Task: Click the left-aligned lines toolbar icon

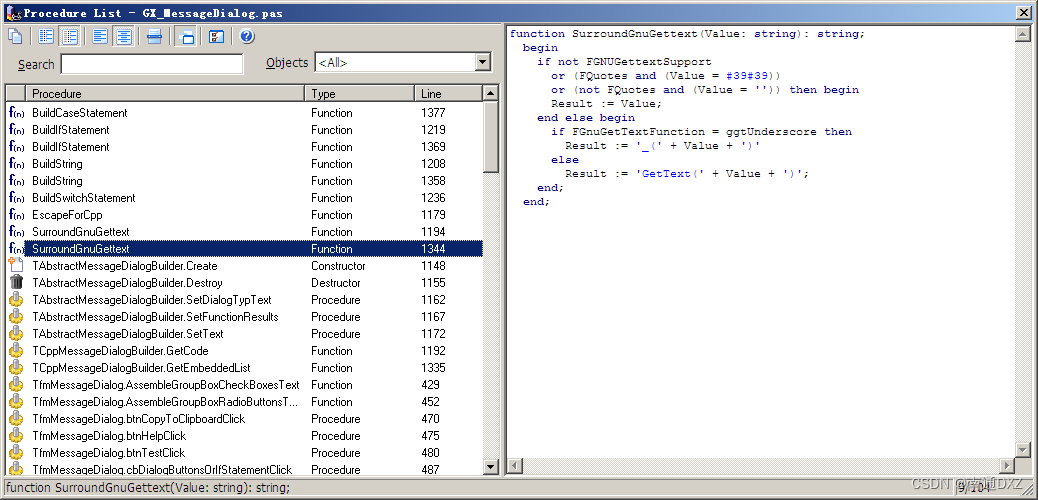Action: pos(100,36)
